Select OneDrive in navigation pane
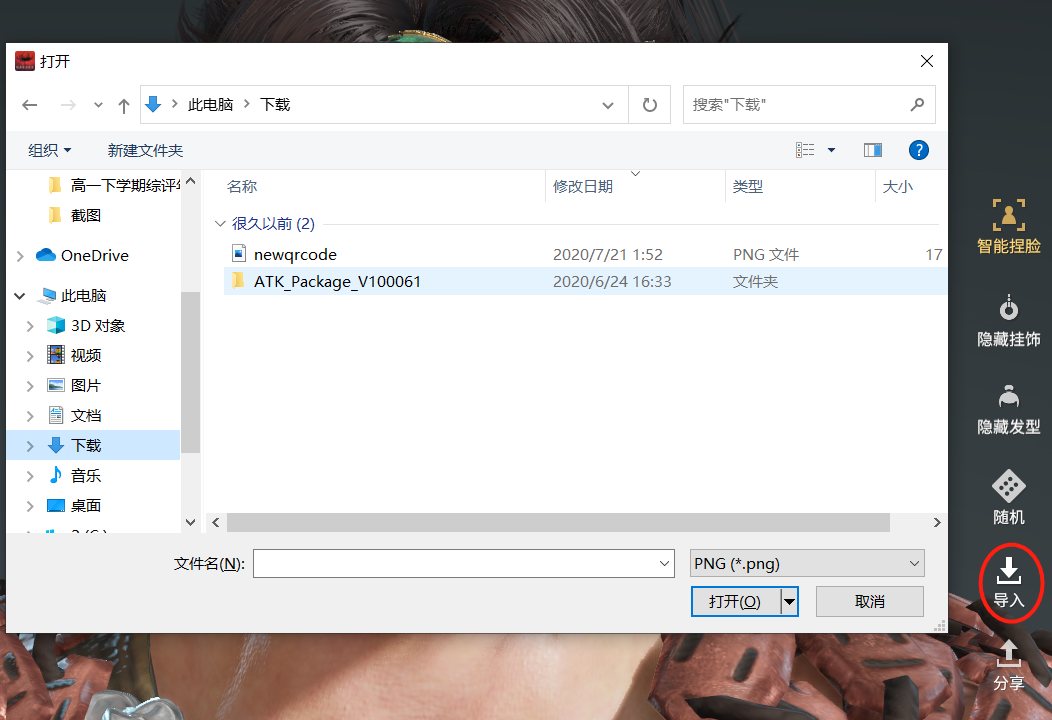This screenshot has width=1052, height=720. [94, 256]
